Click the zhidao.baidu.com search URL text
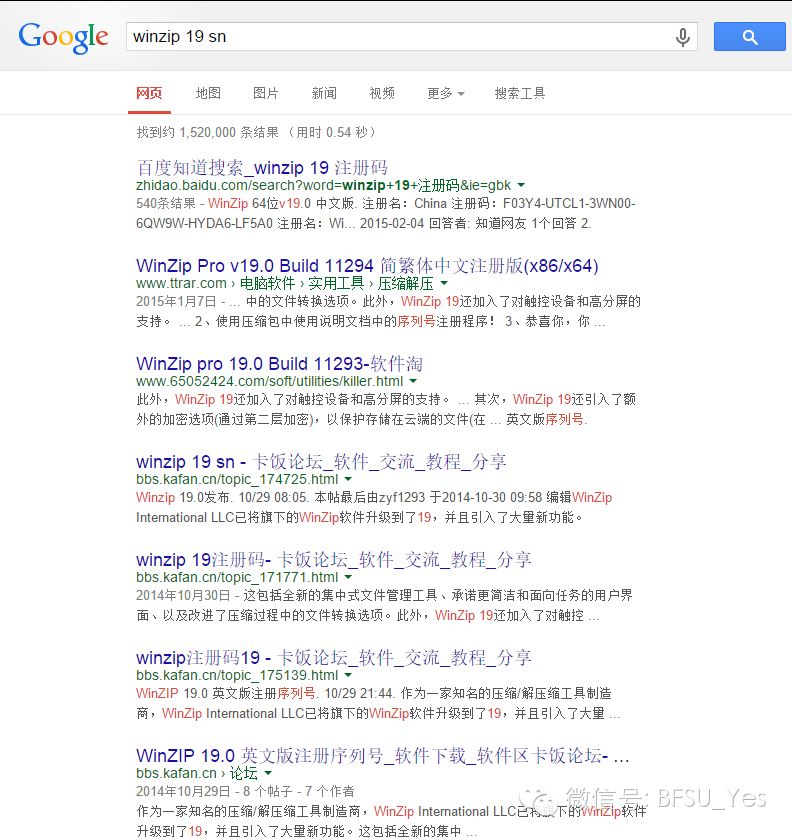792x840 pixels. (x=324, y=185)
